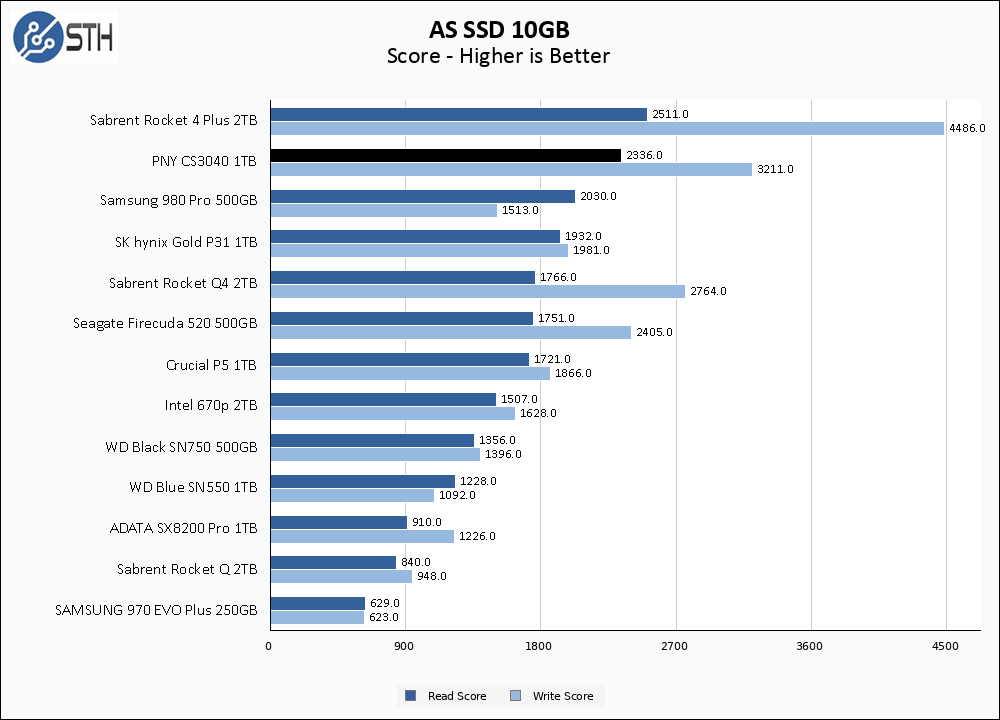Screen dimensions: 1000x720
Task: Click the value '1866.0'
Action: (x=573, y=373)
